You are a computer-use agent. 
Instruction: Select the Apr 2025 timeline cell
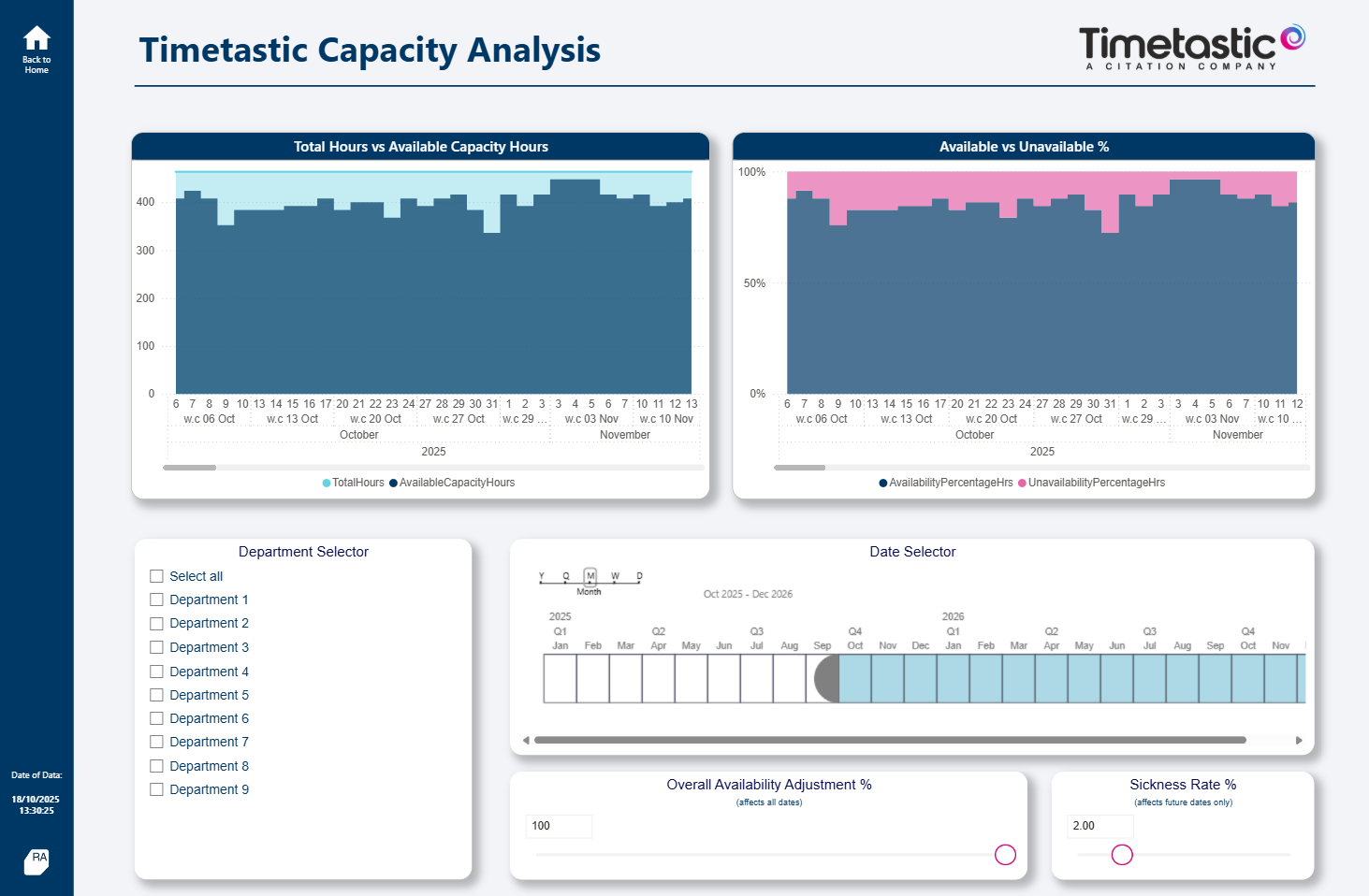[658, 679]
